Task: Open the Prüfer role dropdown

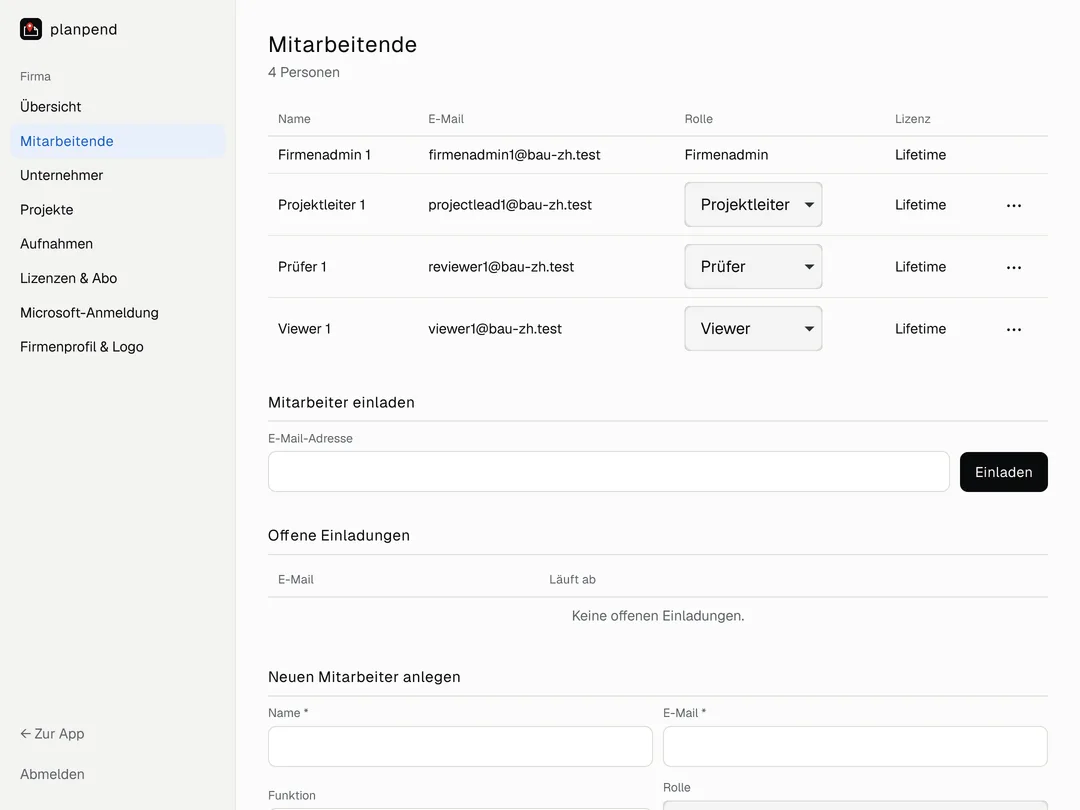Action: (753, 267)
